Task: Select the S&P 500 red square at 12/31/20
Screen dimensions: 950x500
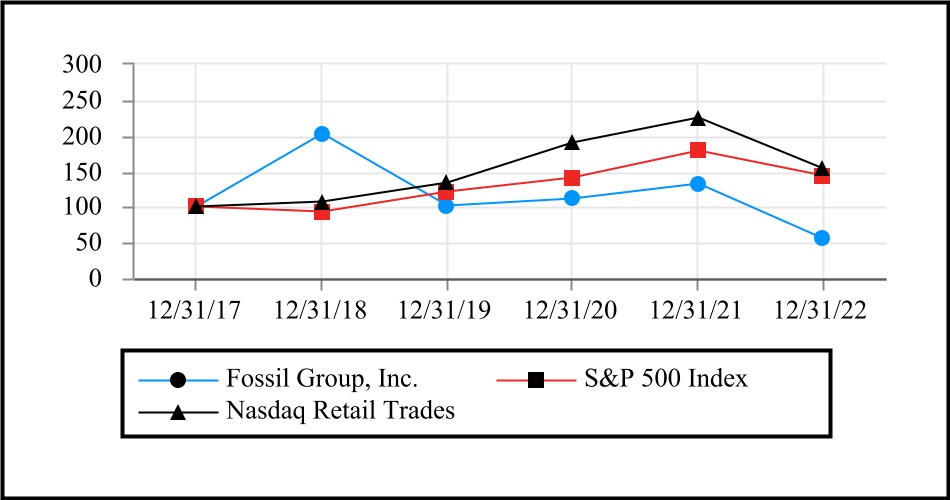Action: [x=572, y=178]
